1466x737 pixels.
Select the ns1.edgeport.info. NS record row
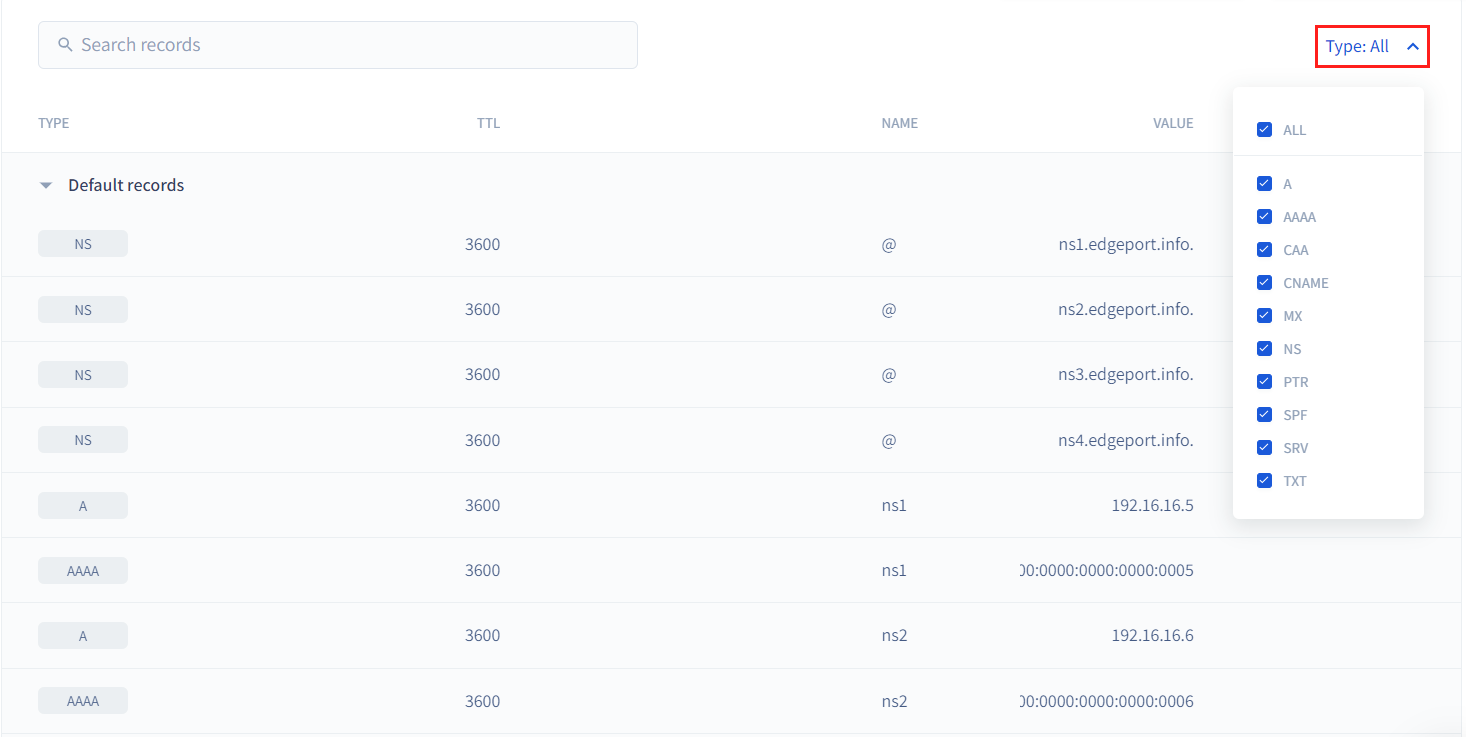coord(600,244)
